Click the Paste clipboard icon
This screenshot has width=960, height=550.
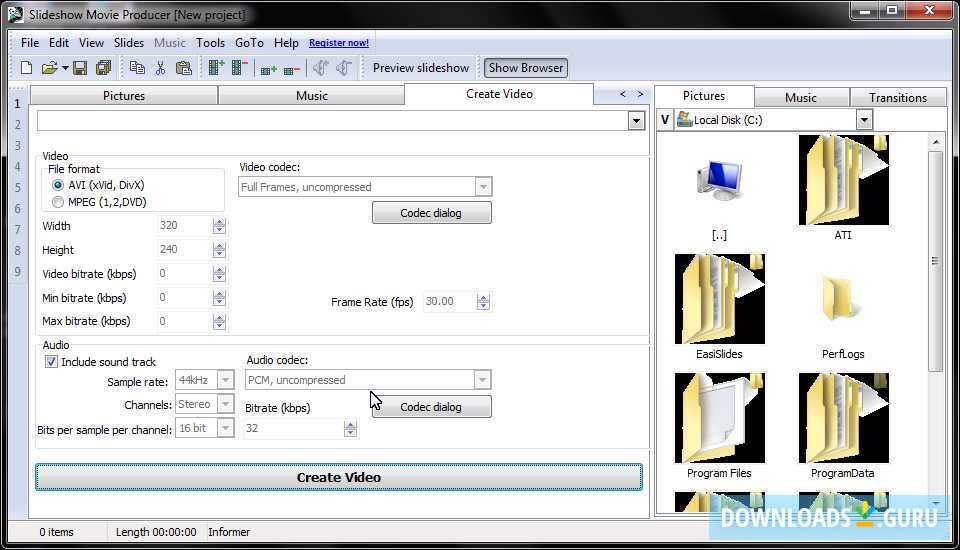pyautogui.click(x=184, y=68)
